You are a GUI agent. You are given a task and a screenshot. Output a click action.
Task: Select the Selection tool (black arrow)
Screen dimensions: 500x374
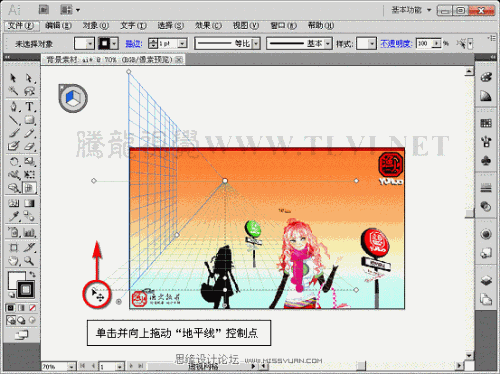click(13, 78)
